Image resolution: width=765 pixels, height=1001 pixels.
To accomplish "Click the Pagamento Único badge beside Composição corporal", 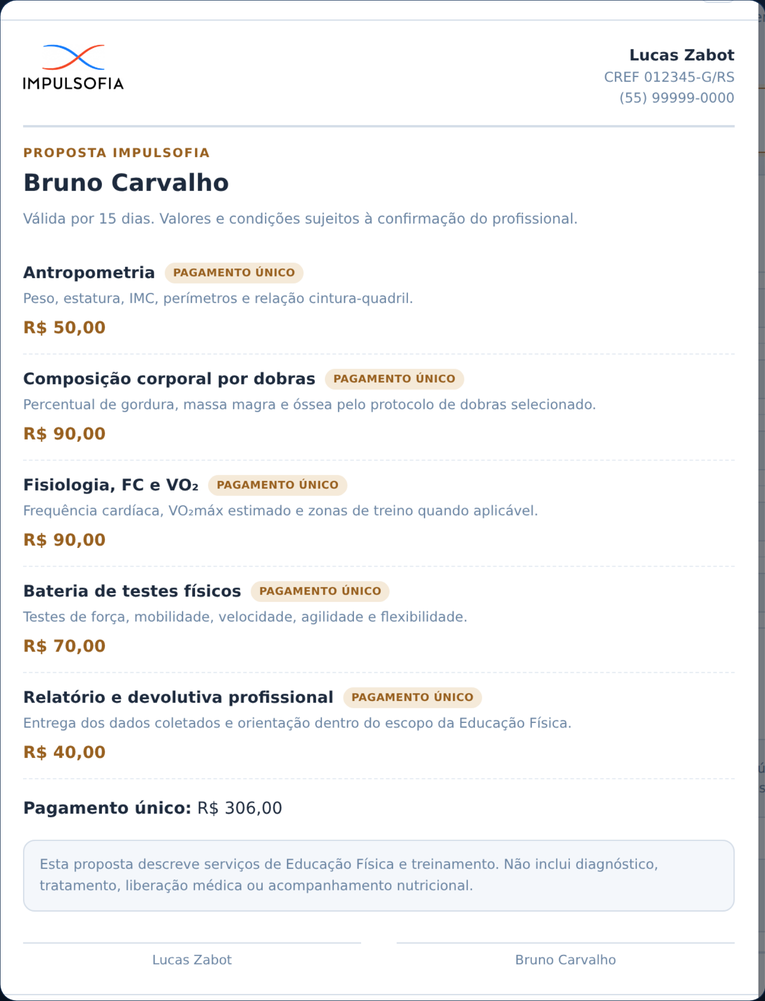I will (x=394, y=379).
